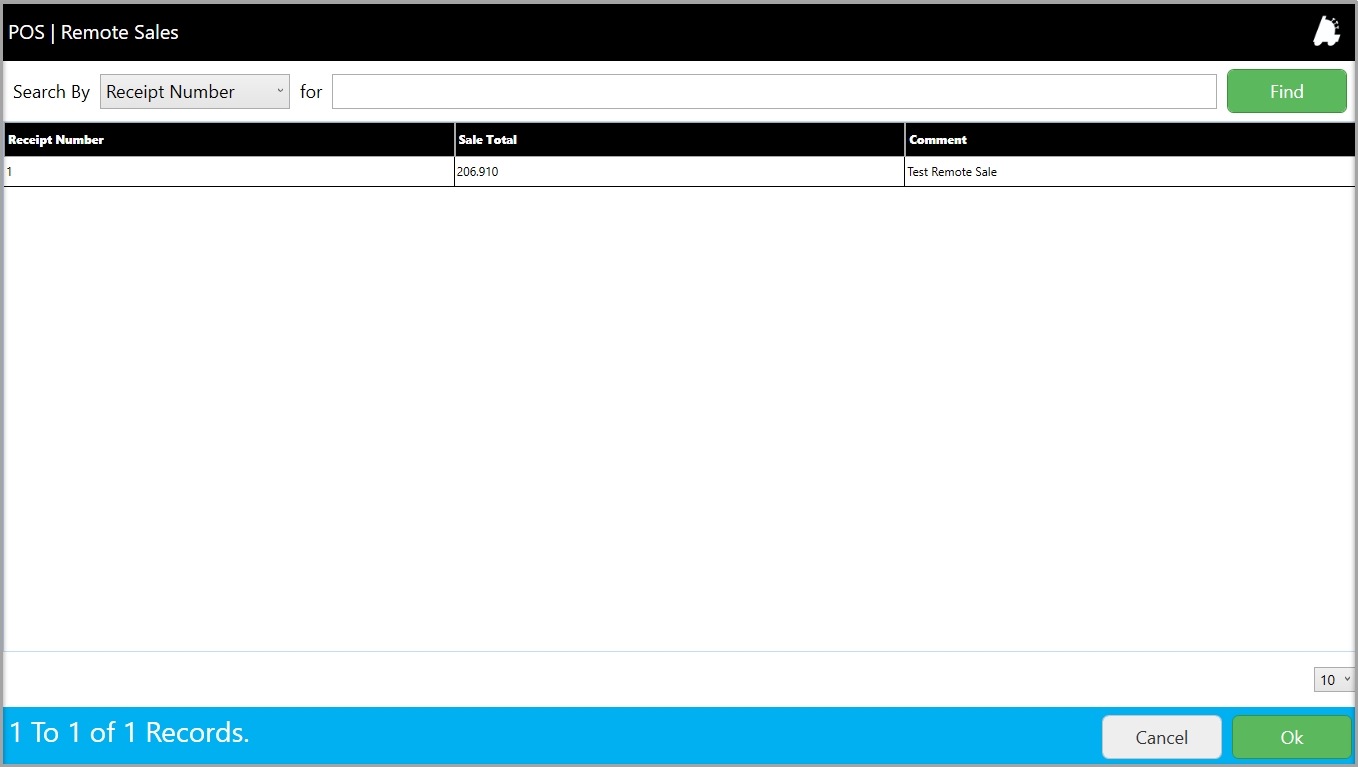Select the Test Remote Sale comment cell
The height and width of the screenshot is (767, 1358).
click(951, 172)
